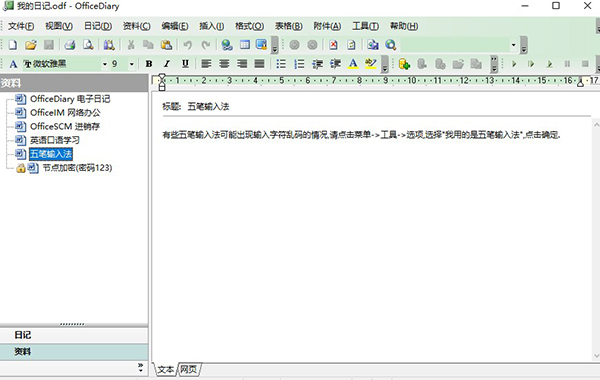Toggle underline formatting

point(185,64)
